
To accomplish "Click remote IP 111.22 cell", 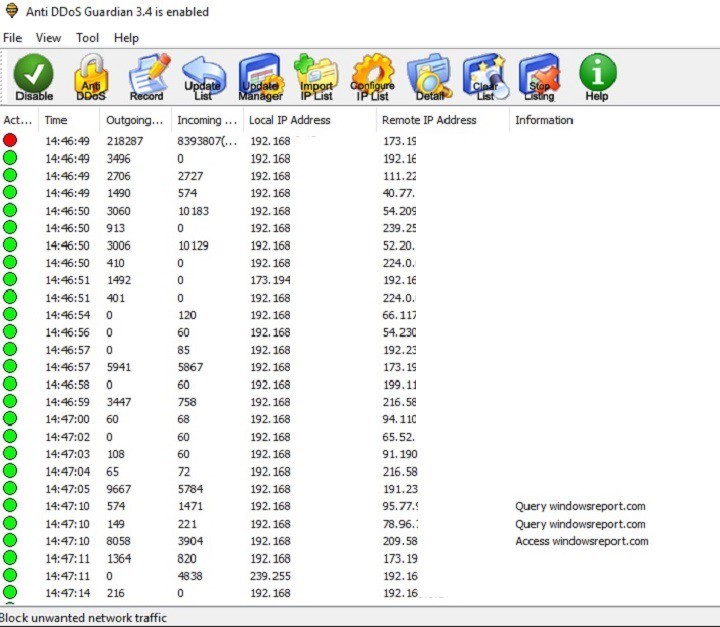I will pyautogui.click(x=399, y=176).
